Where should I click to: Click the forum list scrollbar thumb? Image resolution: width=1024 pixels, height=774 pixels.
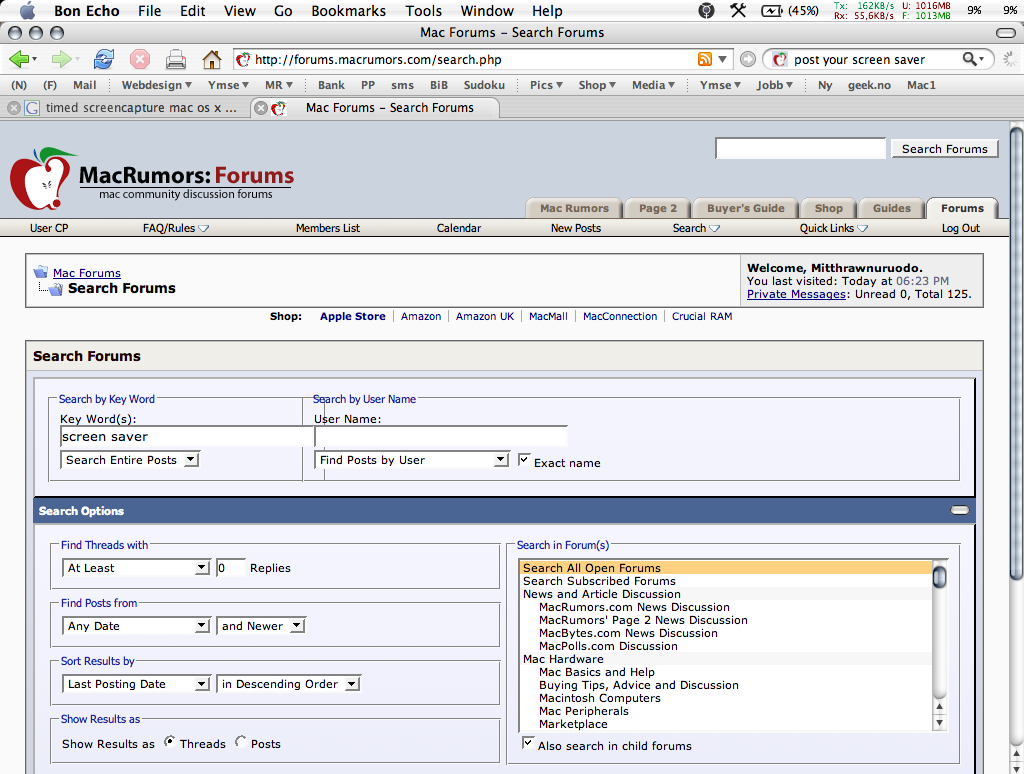tap(939, 577)
